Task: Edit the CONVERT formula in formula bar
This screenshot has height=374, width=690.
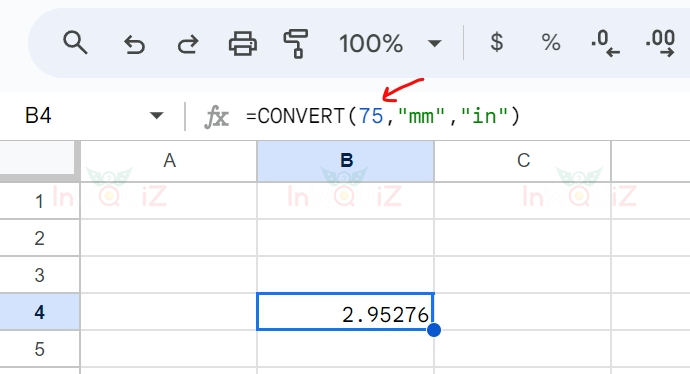Action: click(383, 116)
